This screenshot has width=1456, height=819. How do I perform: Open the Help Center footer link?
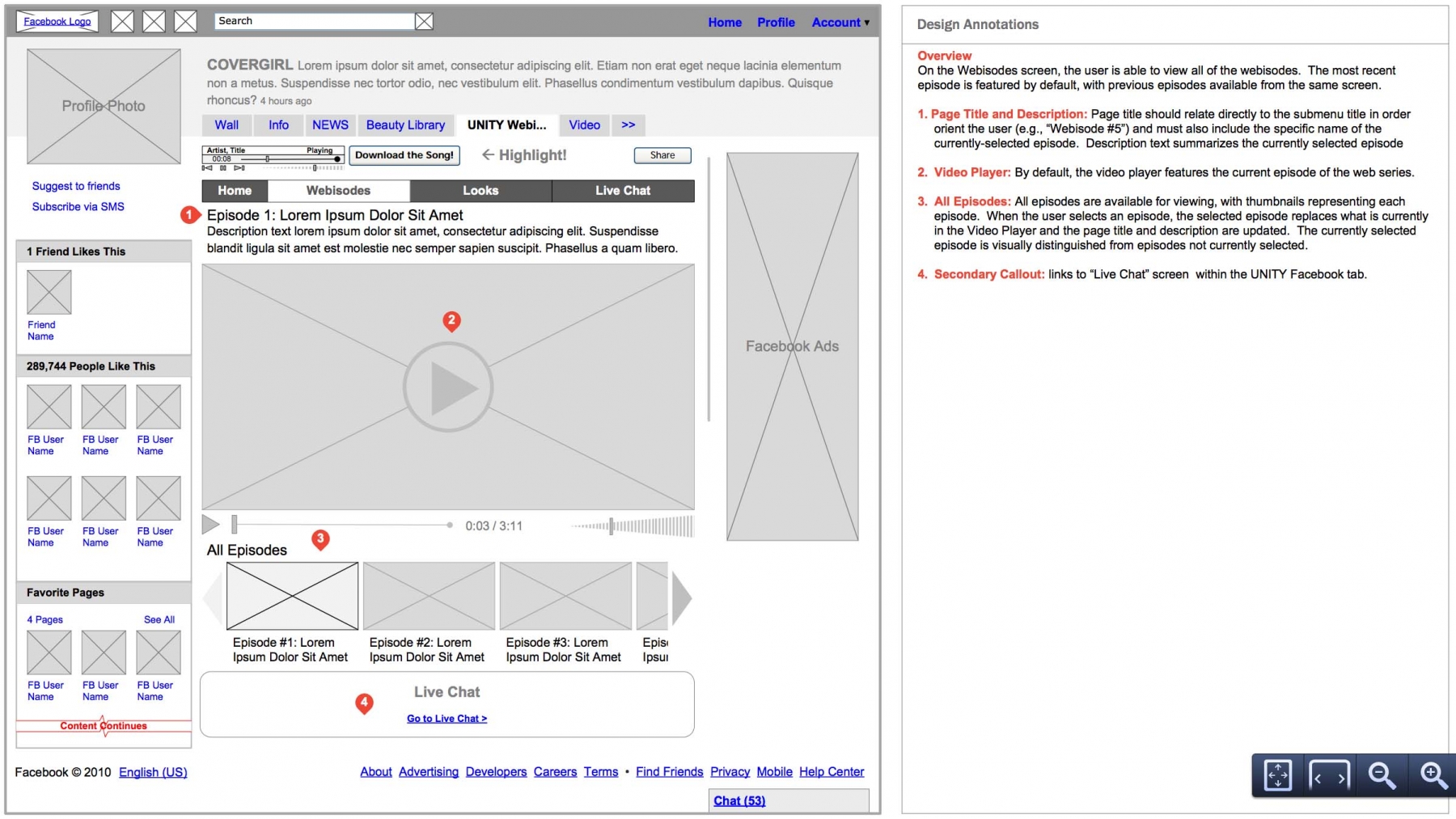click(832, 772)
